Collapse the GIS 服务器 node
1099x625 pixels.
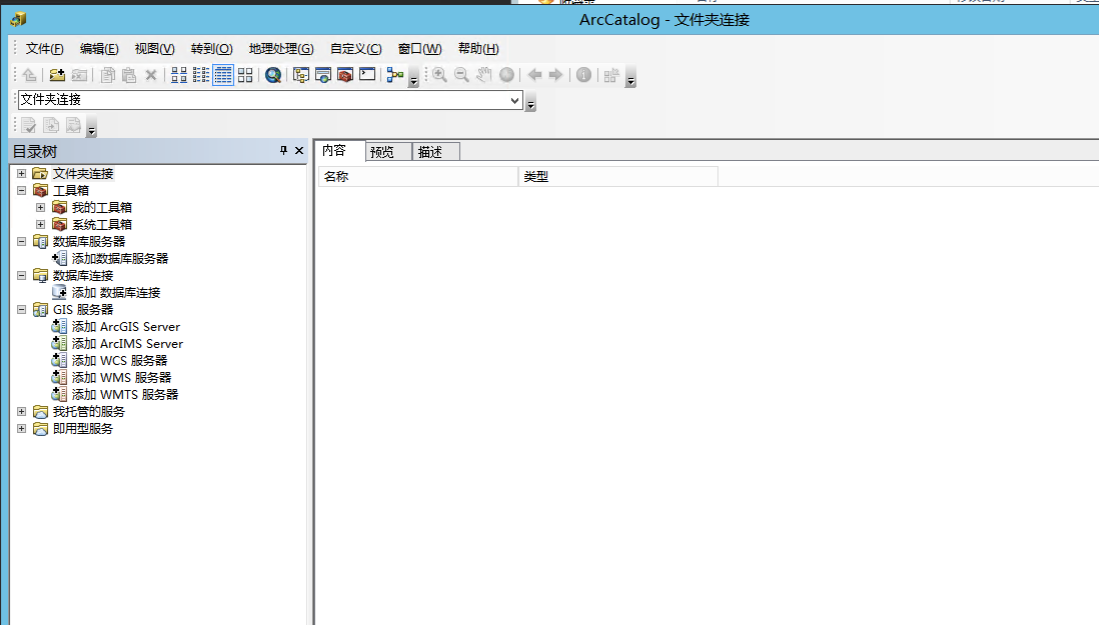click(22, 309)
